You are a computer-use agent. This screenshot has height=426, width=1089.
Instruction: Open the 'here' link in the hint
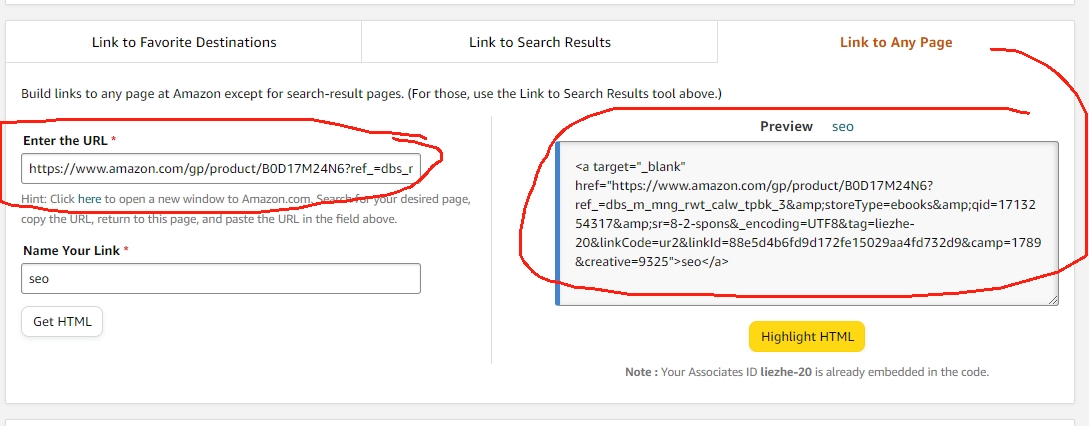pyautogui.click(x=90, y=199)
